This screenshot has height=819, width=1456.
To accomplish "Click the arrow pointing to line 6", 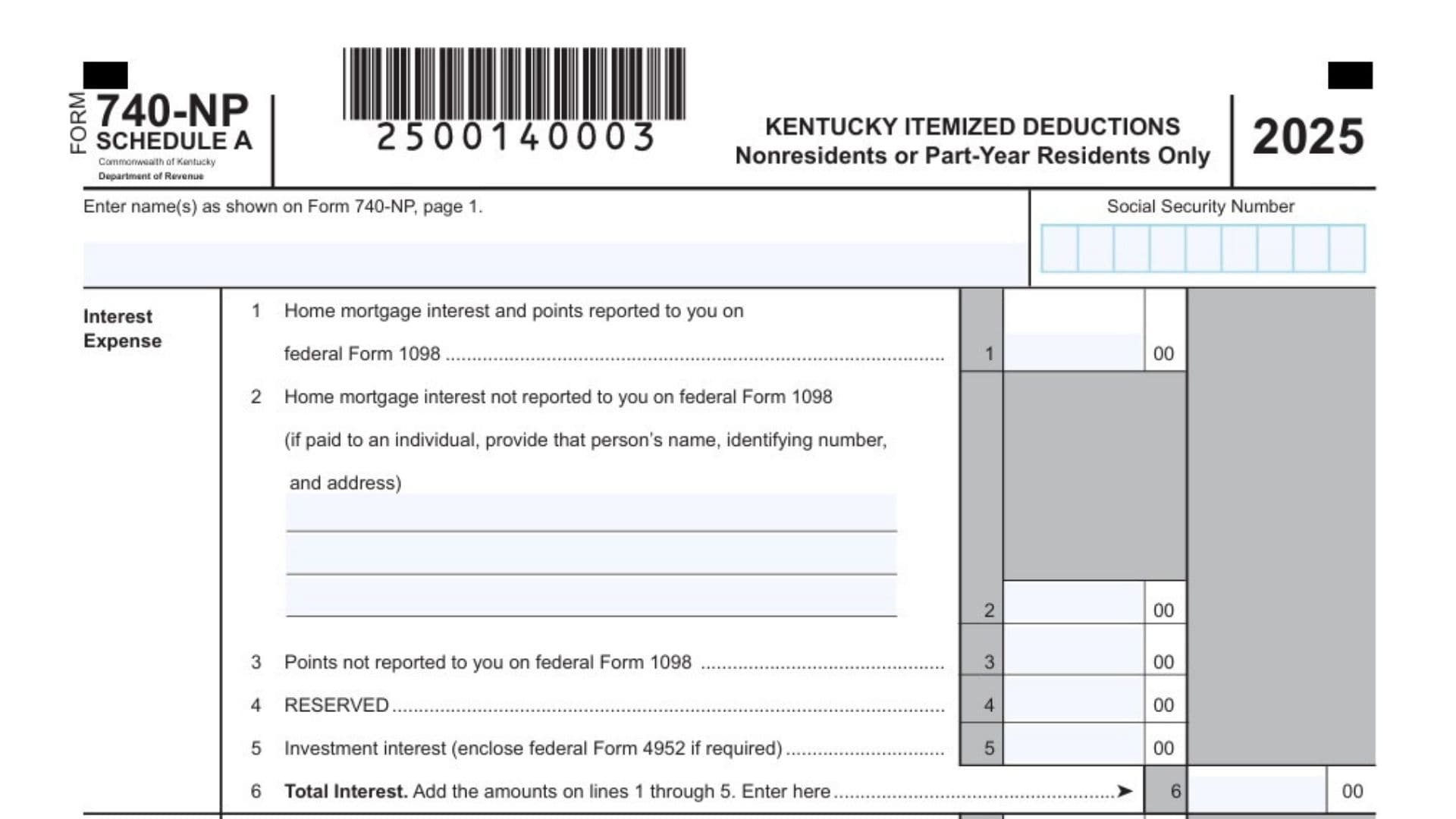I will coord(1125,791).
